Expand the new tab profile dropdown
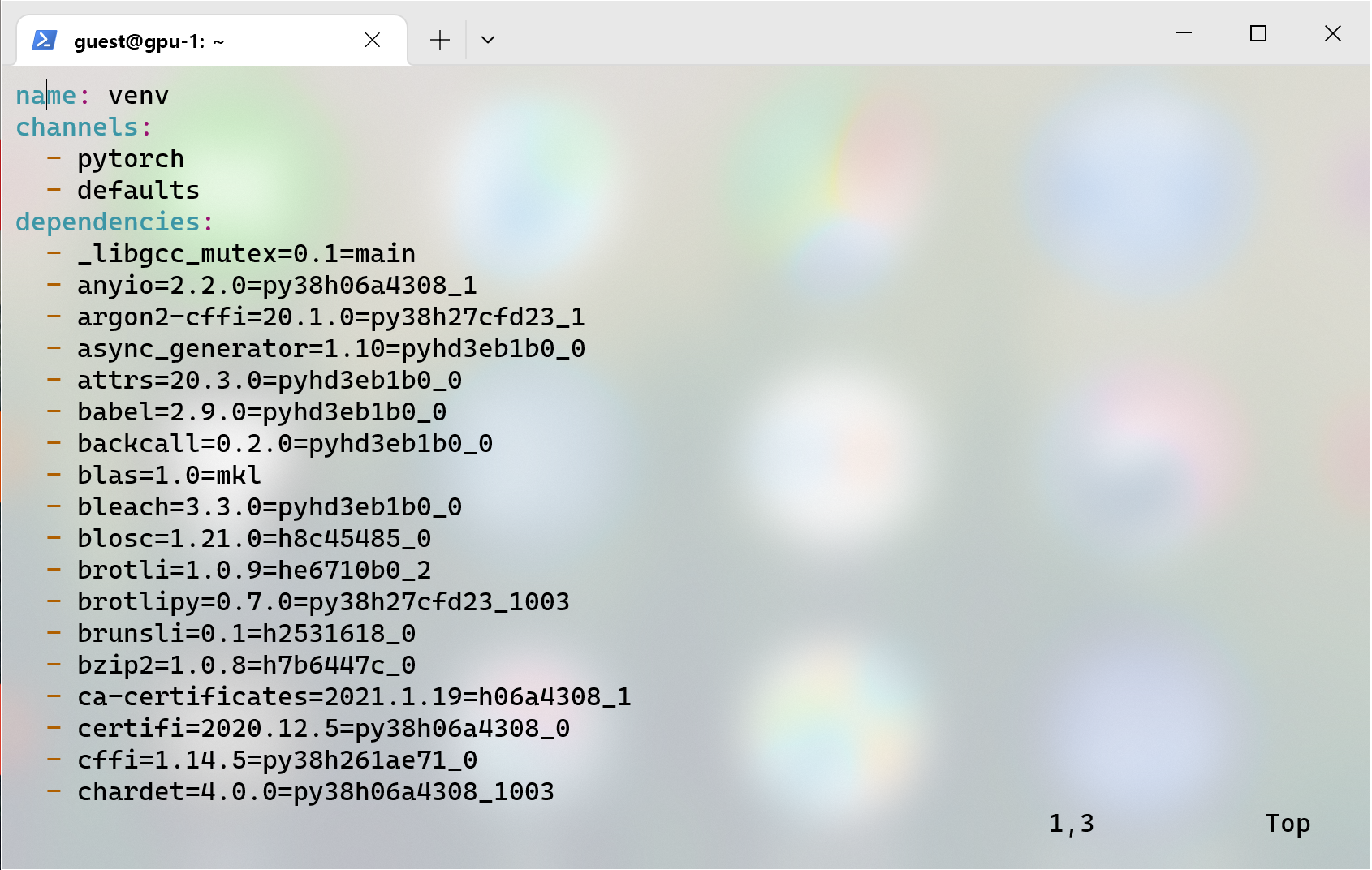The width and height of the screenshot is (1372, 870). (x=488, y=40)
